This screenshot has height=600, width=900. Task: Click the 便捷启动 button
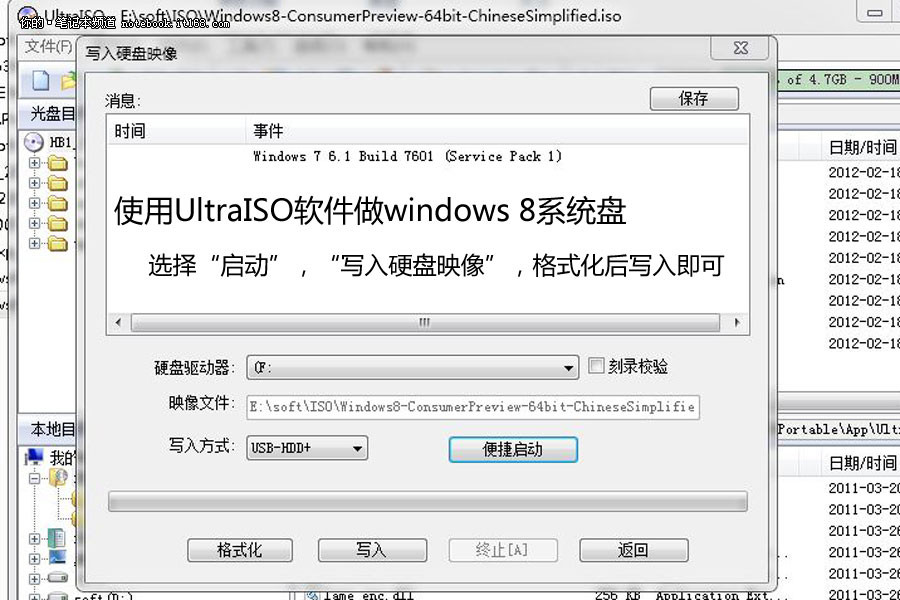point(513,449)
